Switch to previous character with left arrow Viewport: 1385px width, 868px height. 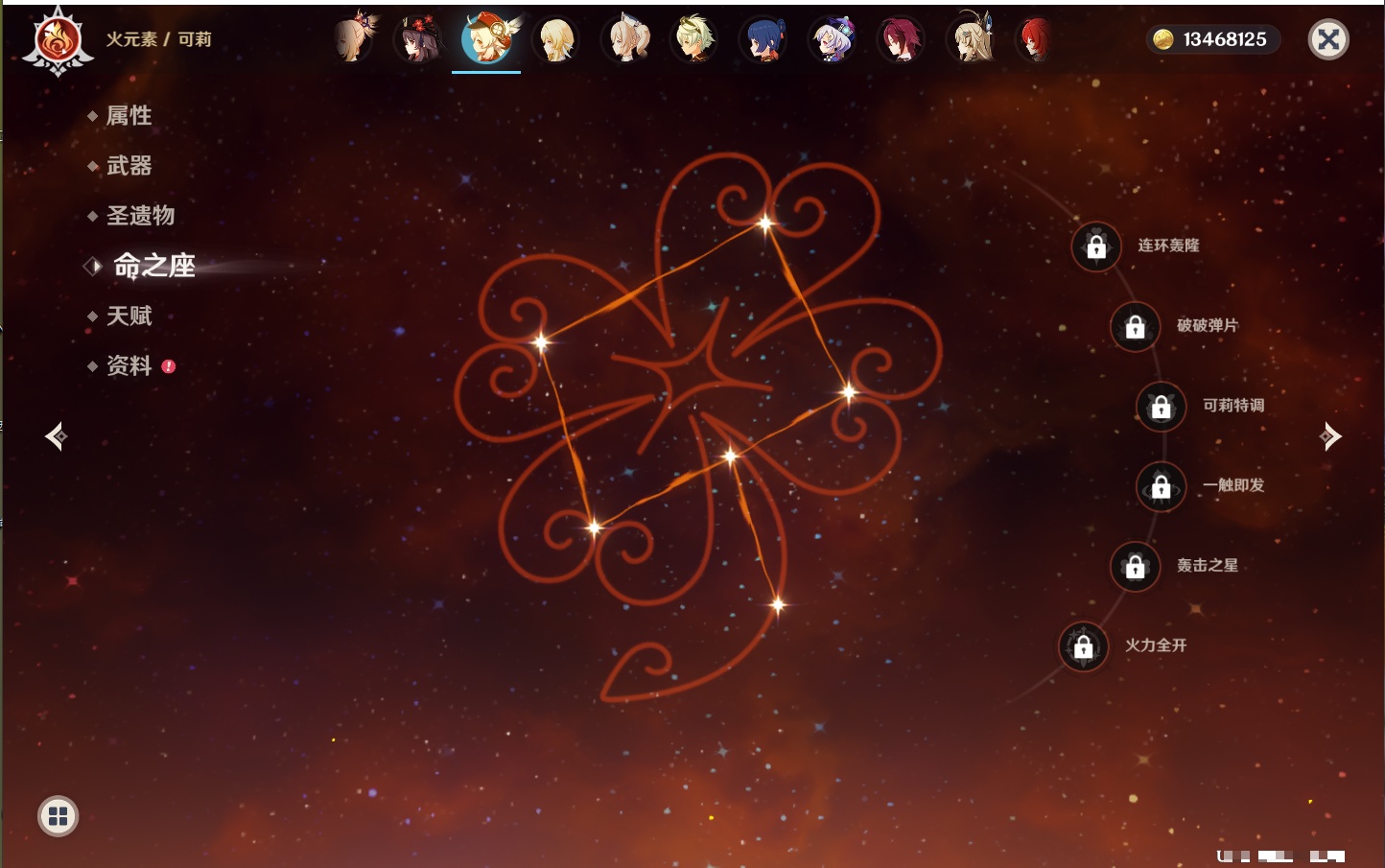coord(56,436)
